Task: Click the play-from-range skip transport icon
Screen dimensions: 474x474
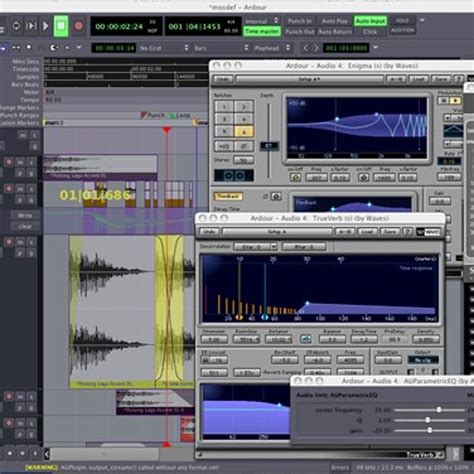Action: tap(31, 26)
